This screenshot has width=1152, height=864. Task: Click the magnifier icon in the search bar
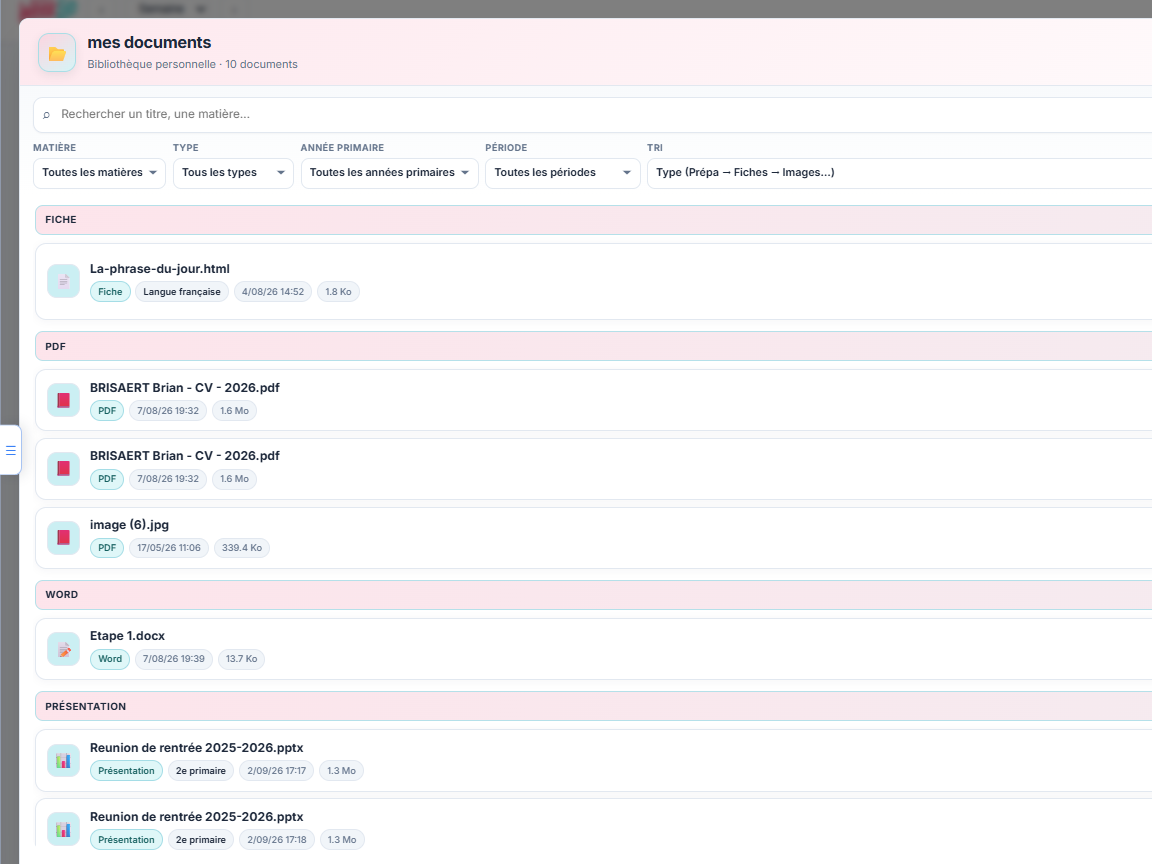point(46,115)
